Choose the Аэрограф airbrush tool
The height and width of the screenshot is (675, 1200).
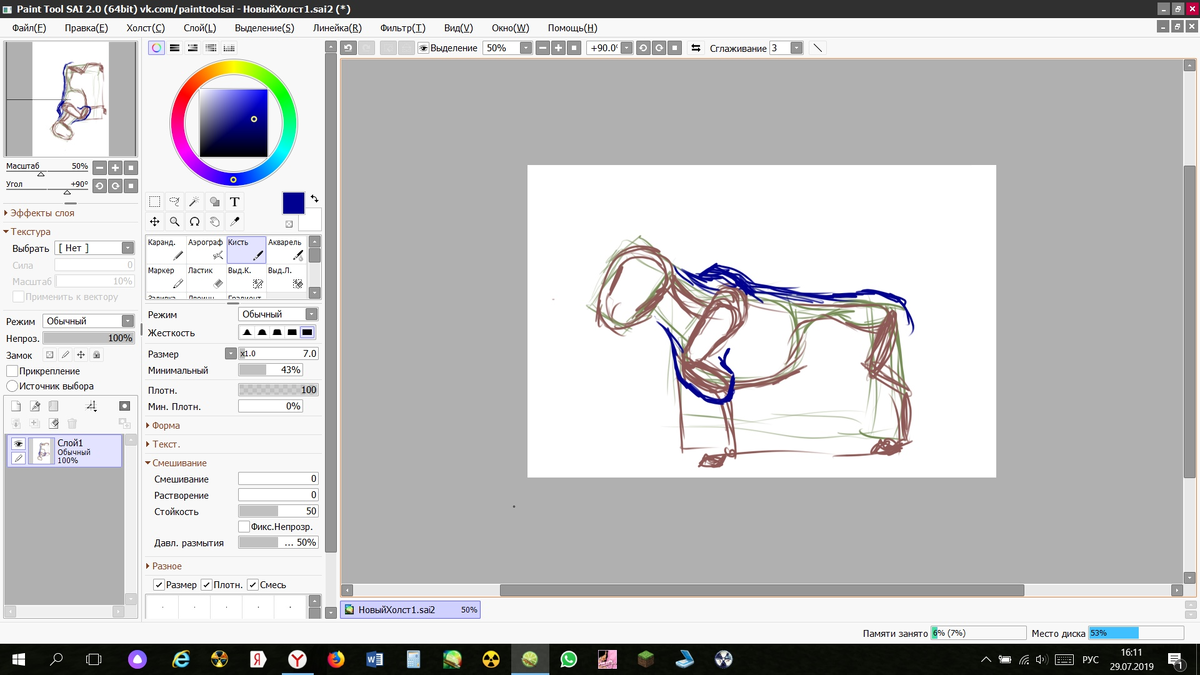(206, 250)
